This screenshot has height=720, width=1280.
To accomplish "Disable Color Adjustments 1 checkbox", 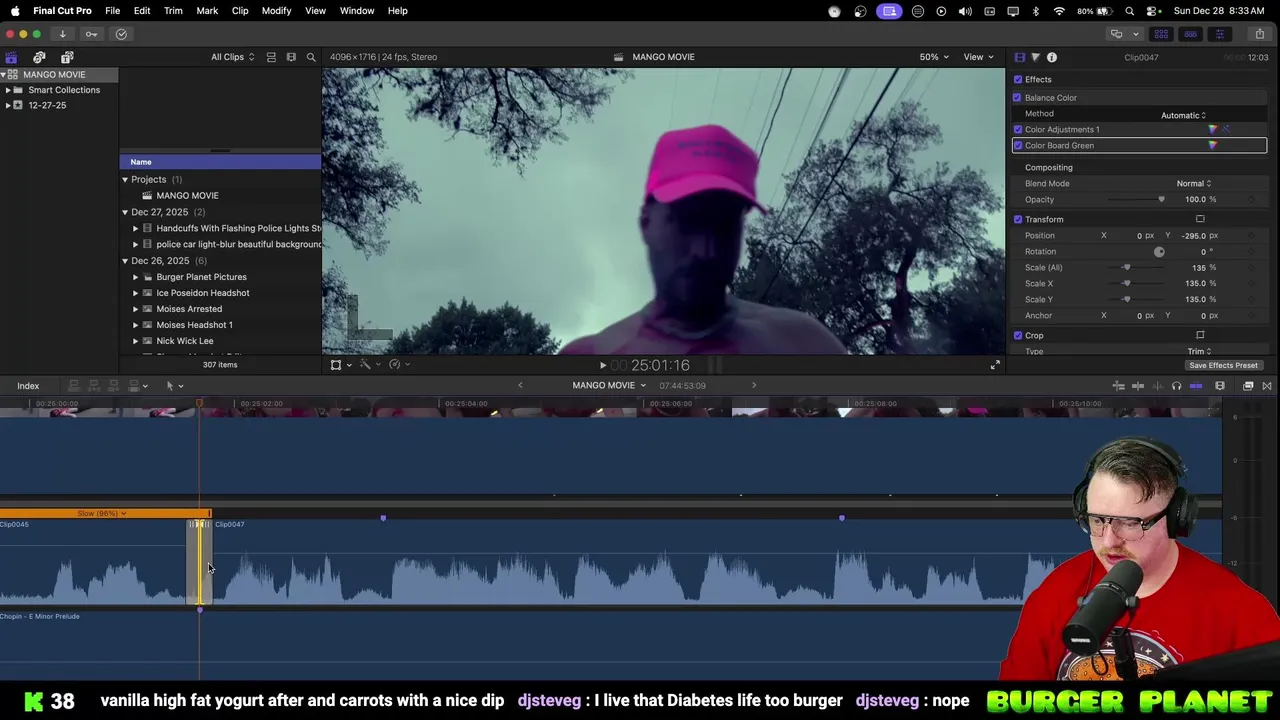I will (x=1018, y=129).
